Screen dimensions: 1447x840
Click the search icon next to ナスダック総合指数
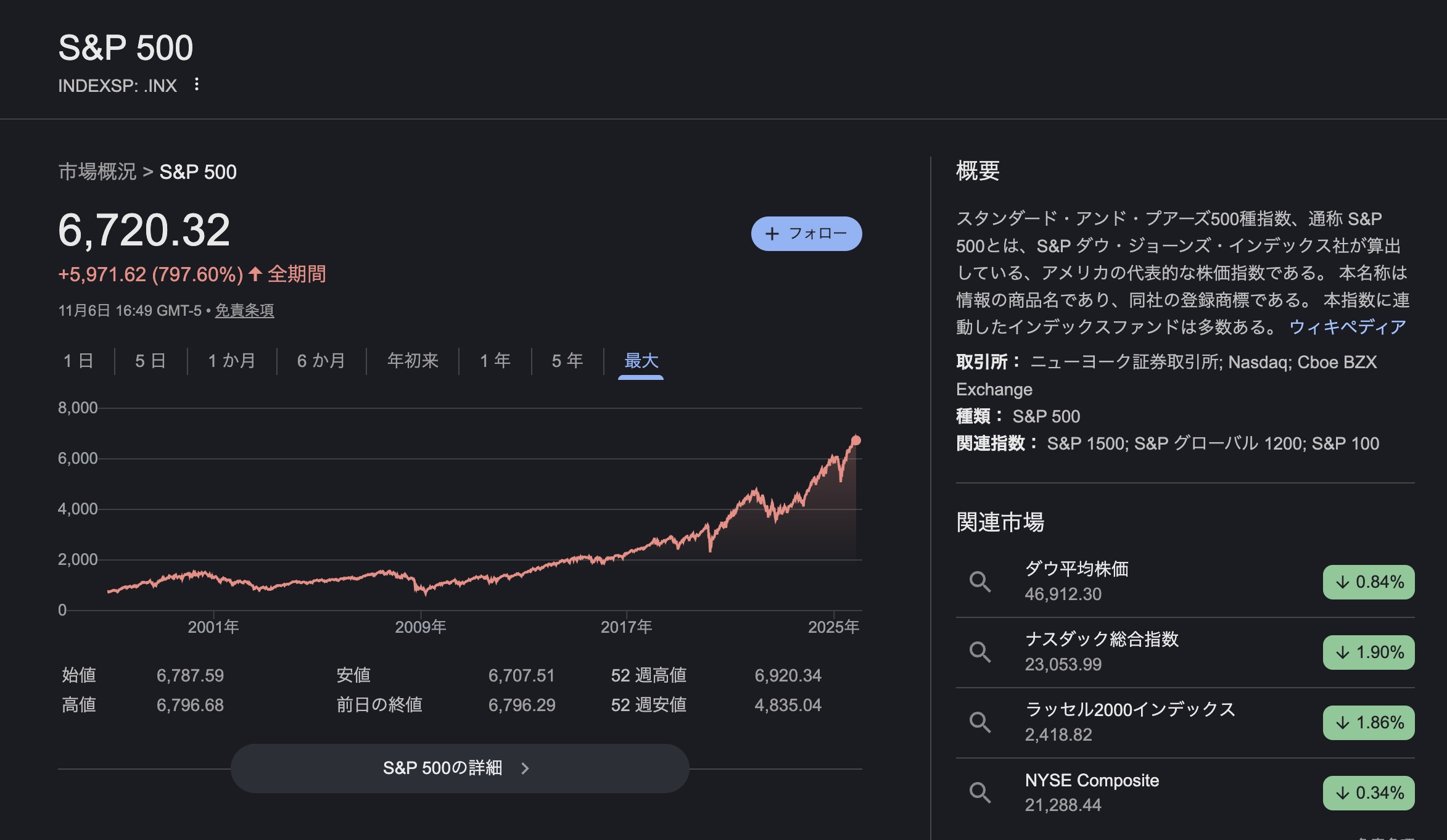[979, 652]
